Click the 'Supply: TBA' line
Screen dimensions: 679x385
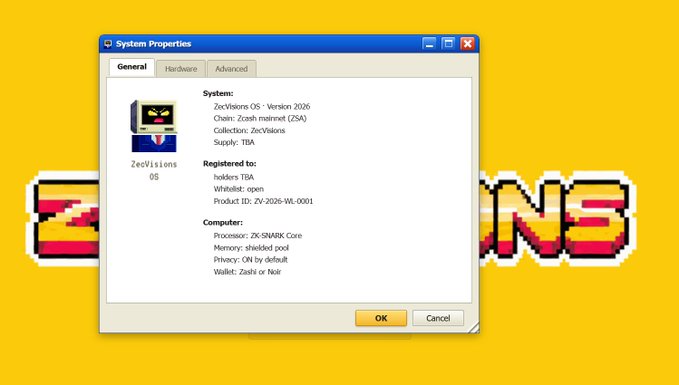234,142
